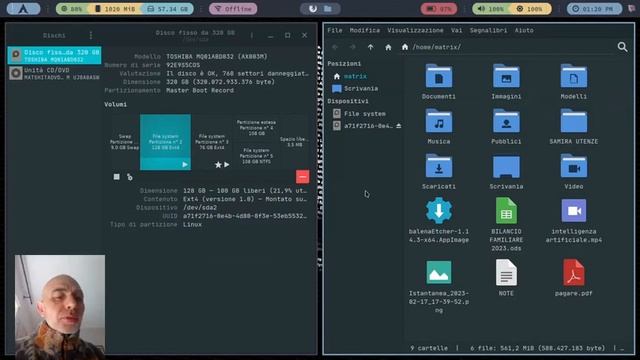The width and height of the screenshot is (640, 360).
Task: Select the Swap partition volume
Action: point(124,142)
